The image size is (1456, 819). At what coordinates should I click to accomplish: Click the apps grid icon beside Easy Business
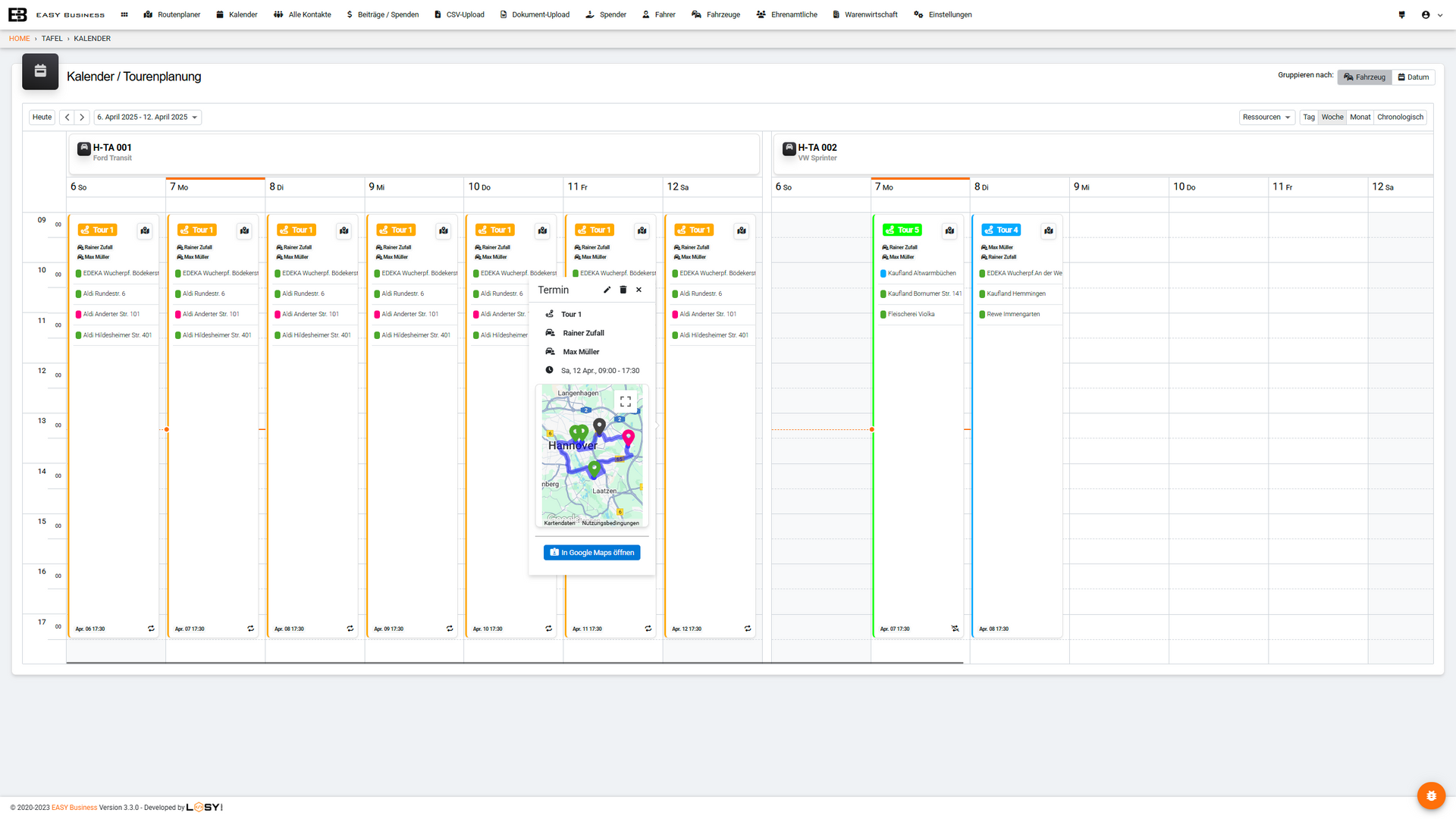(124, 14)
